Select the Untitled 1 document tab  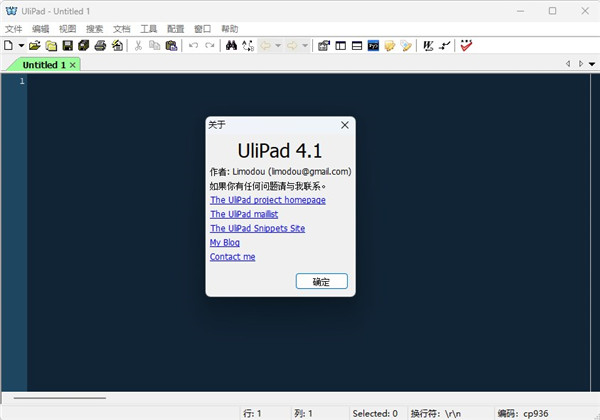(44, 64)
